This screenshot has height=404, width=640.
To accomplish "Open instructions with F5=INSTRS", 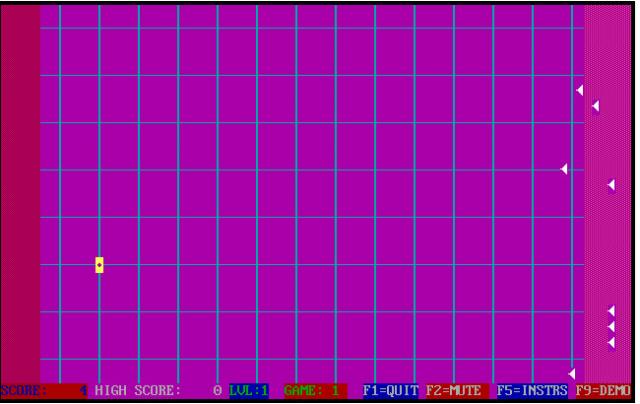I will [531, 390].
